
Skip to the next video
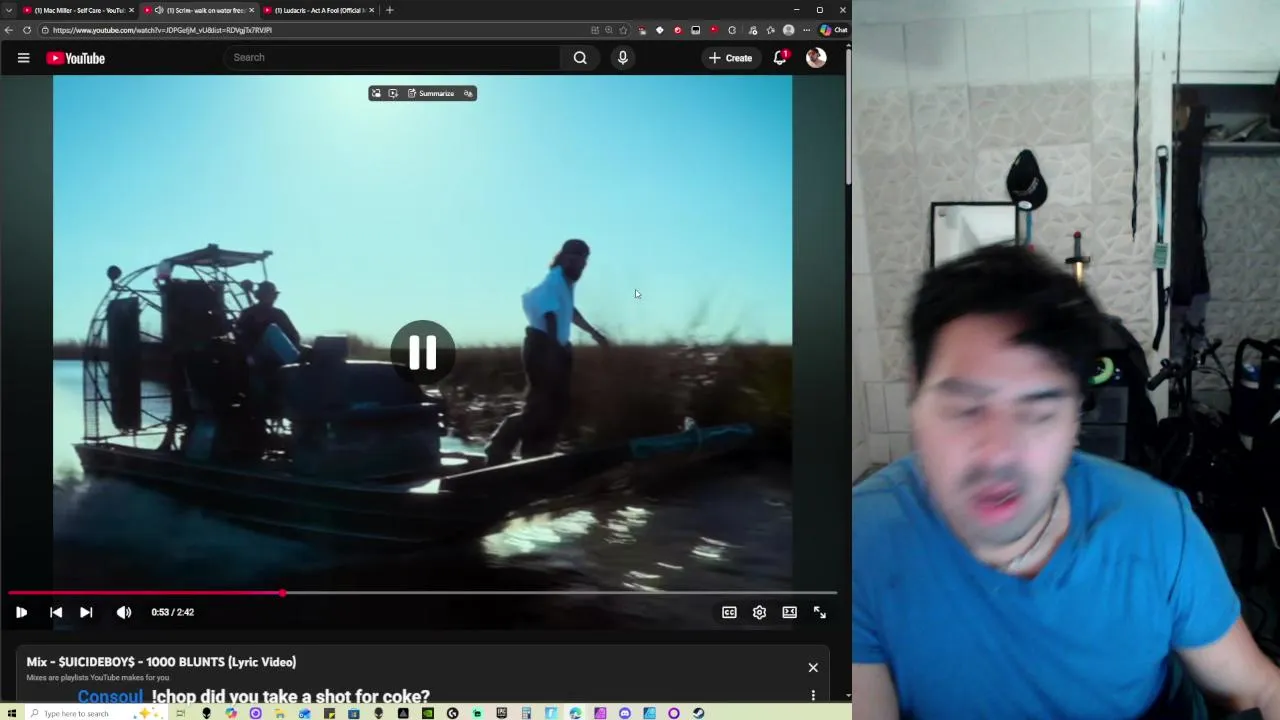tap(86, 612)
